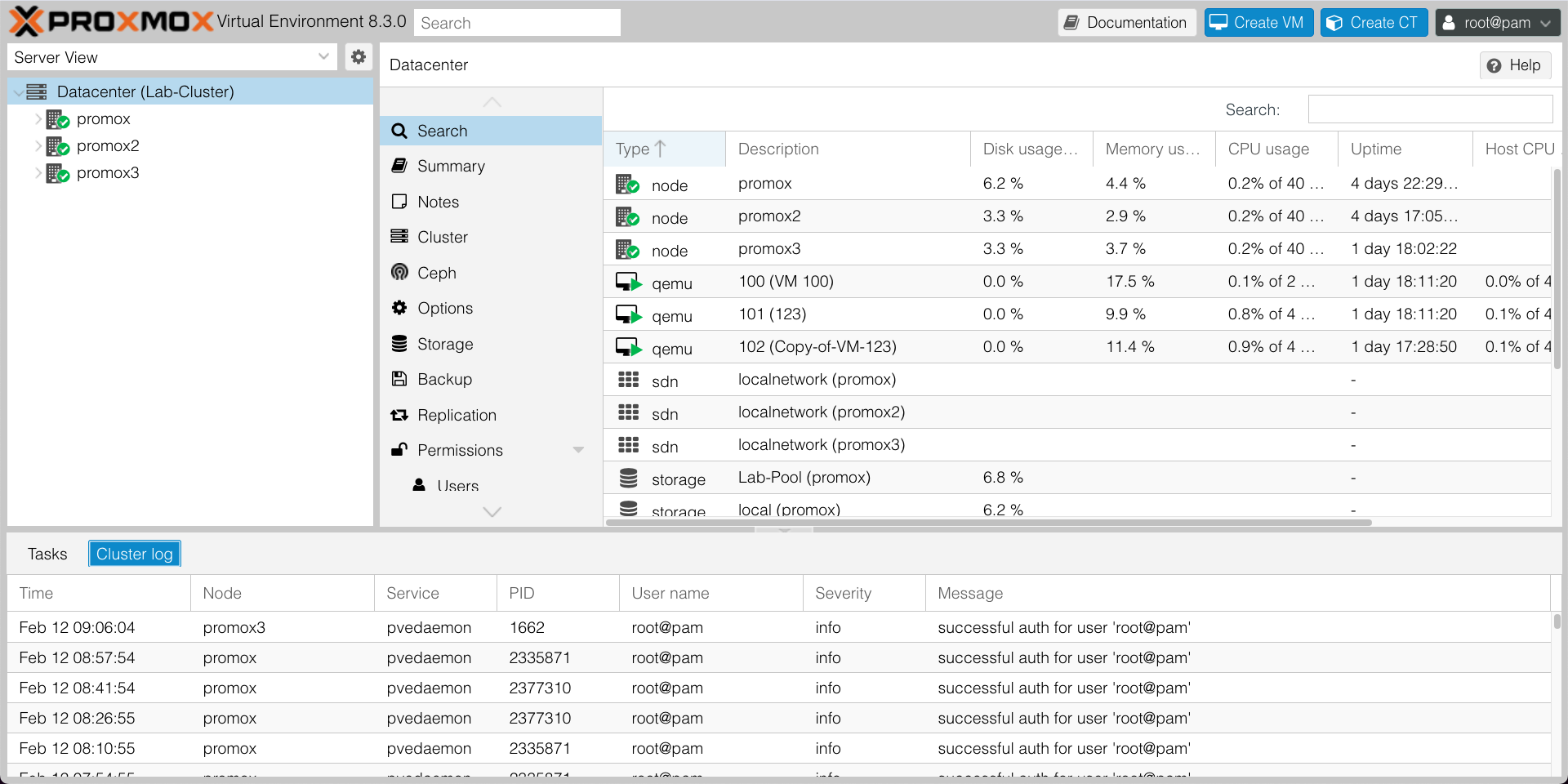
Task: Expand the promox2 node tree
Action: click(38, 146)
